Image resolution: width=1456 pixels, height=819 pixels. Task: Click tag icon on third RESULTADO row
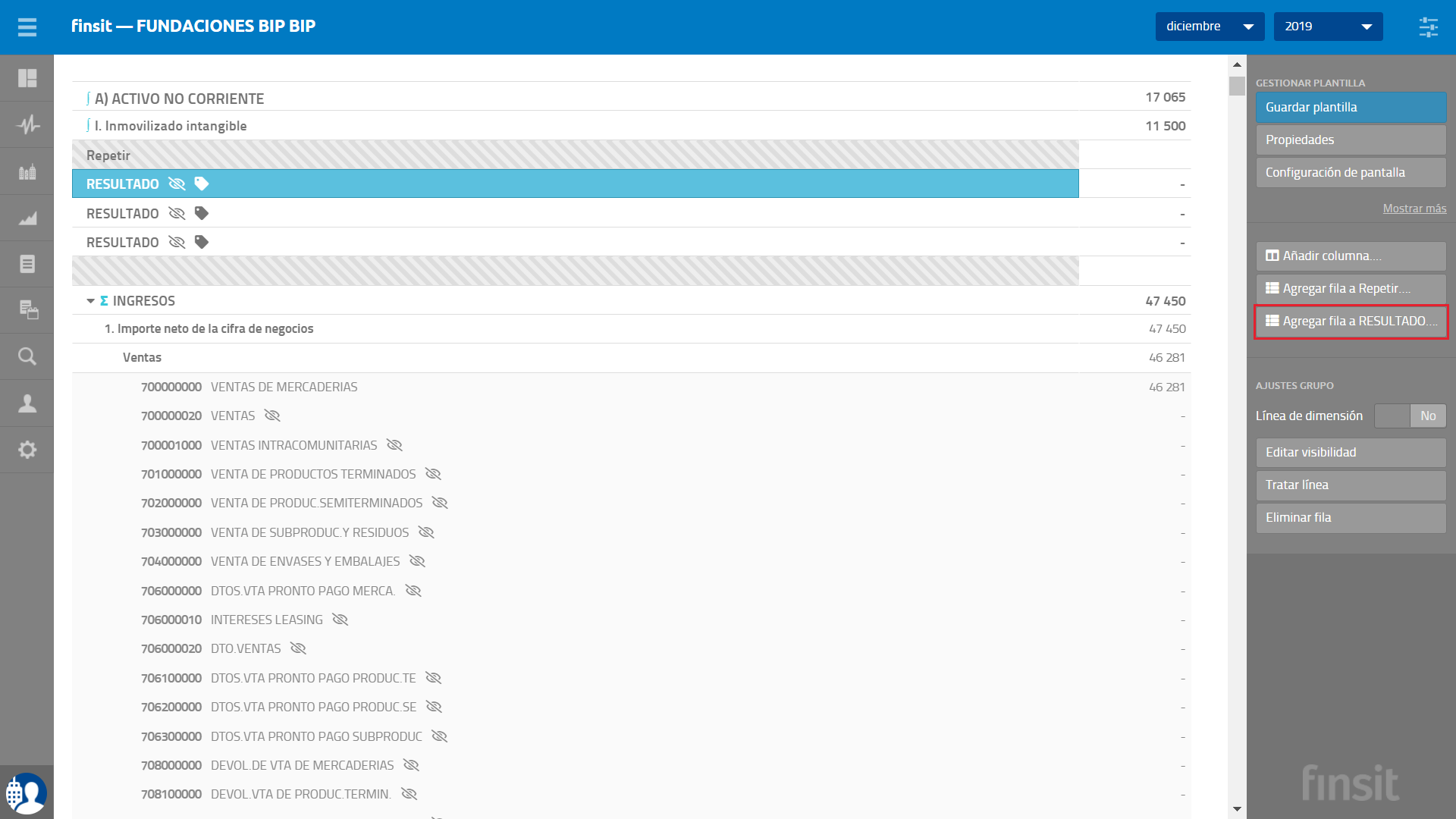(201, 242)
